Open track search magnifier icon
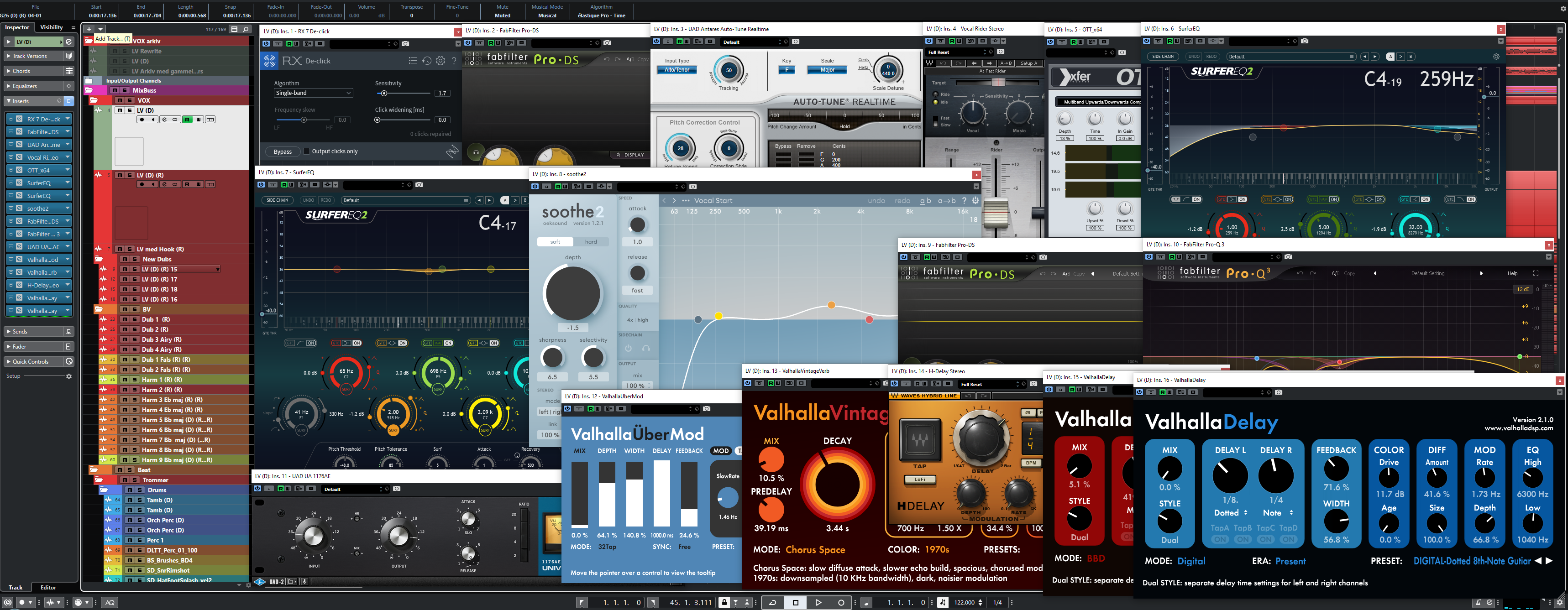This screenshot has width=1568, height=610. [x=246, y=29]
